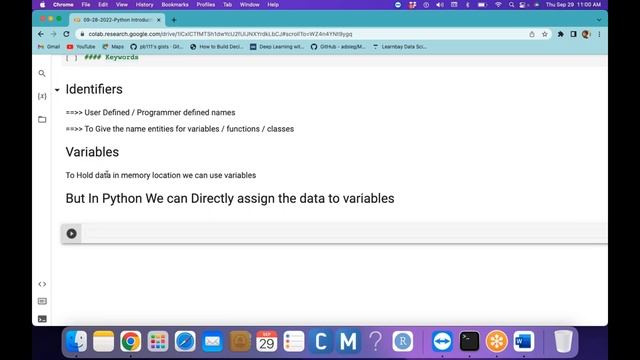
Task: Open Chrome extensions puzzle icon
Action: click(x=561, y=34)
